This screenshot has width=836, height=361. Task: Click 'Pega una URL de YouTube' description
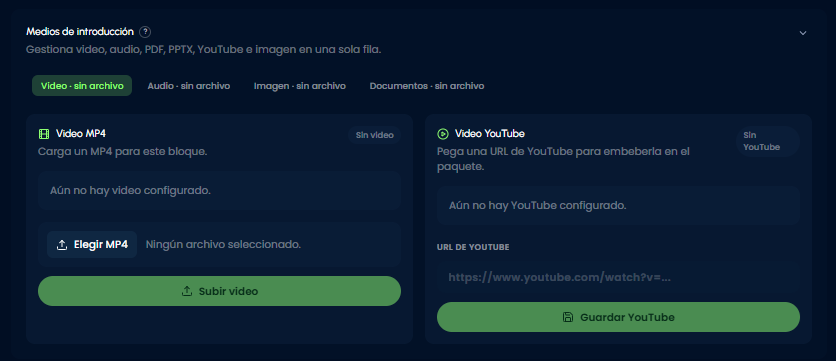click(563, 159)
